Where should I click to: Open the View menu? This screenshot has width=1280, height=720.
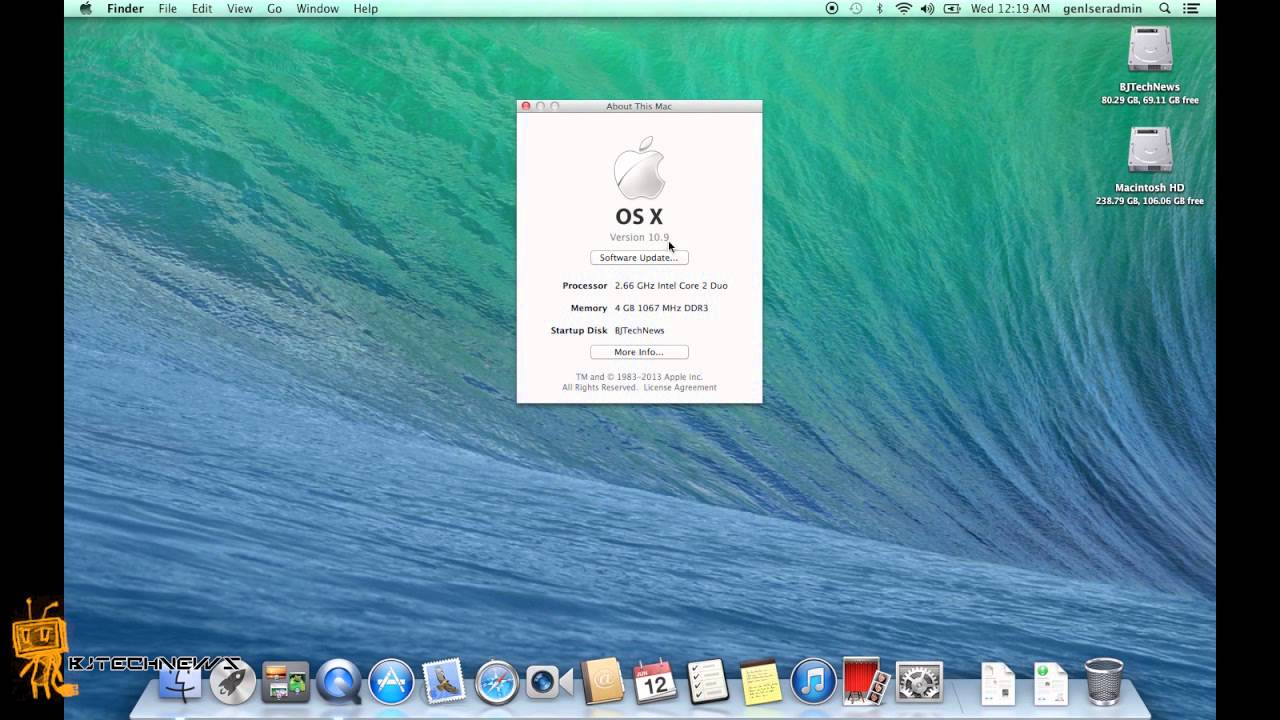click(x=239, y=9)
